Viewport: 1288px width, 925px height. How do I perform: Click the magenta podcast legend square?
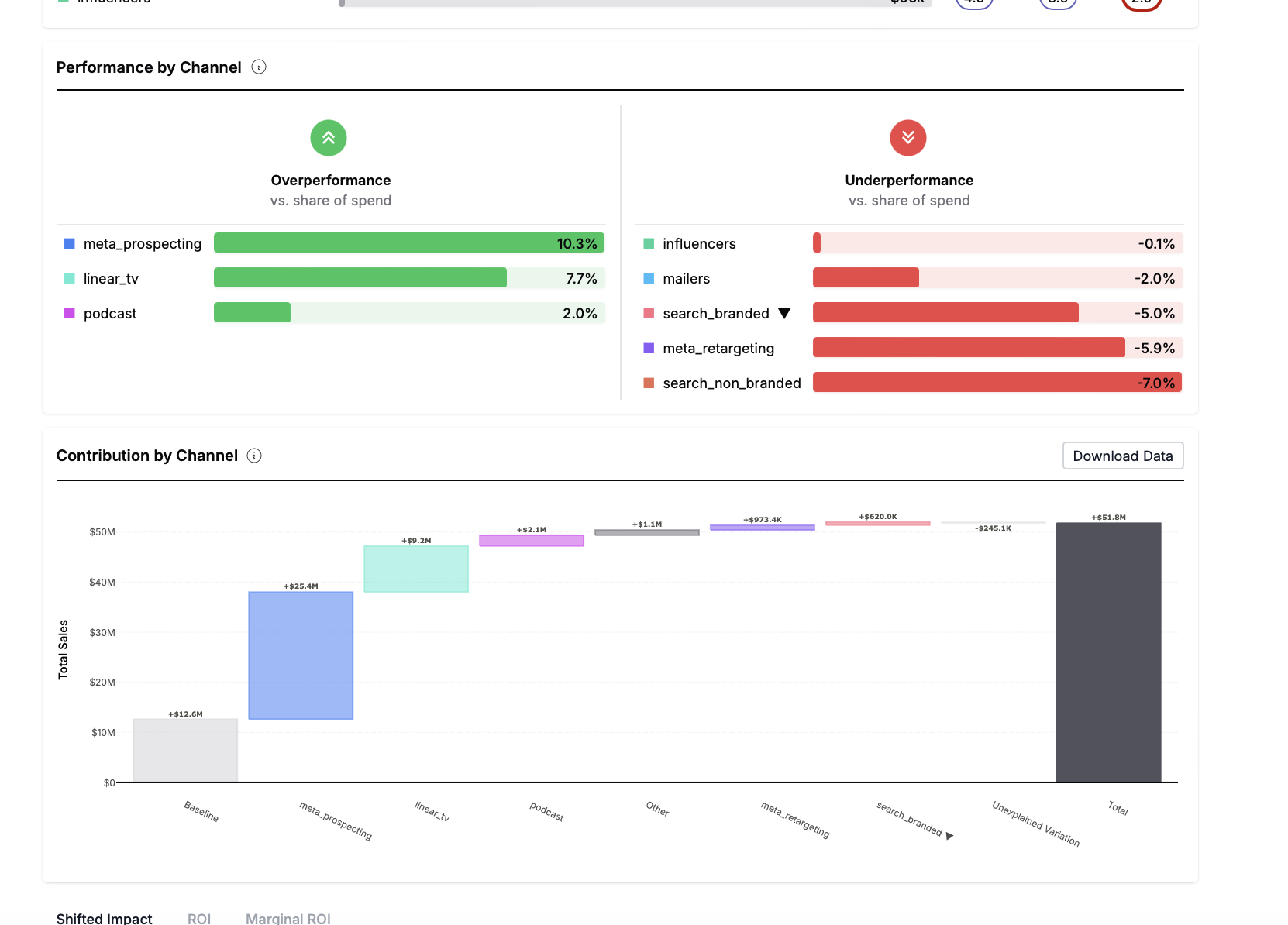point(70,314)
